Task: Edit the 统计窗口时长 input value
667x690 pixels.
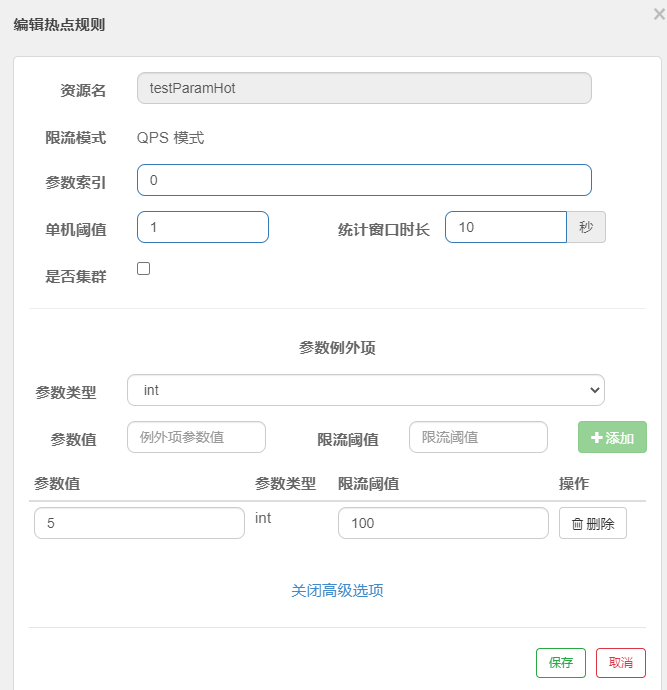Action: pyautogui.click(x=506, y=227)
